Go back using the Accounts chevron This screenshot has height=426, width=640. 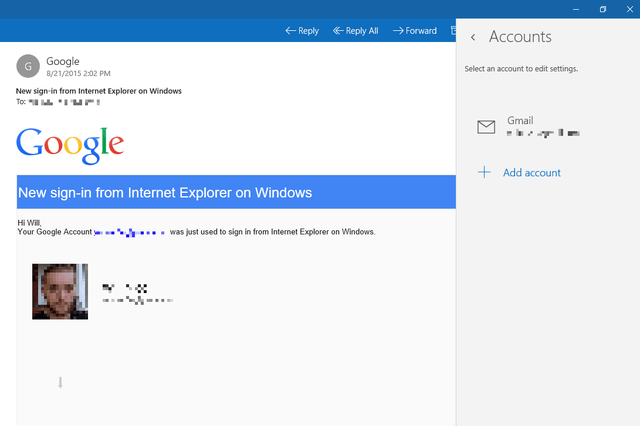point(473,38)
